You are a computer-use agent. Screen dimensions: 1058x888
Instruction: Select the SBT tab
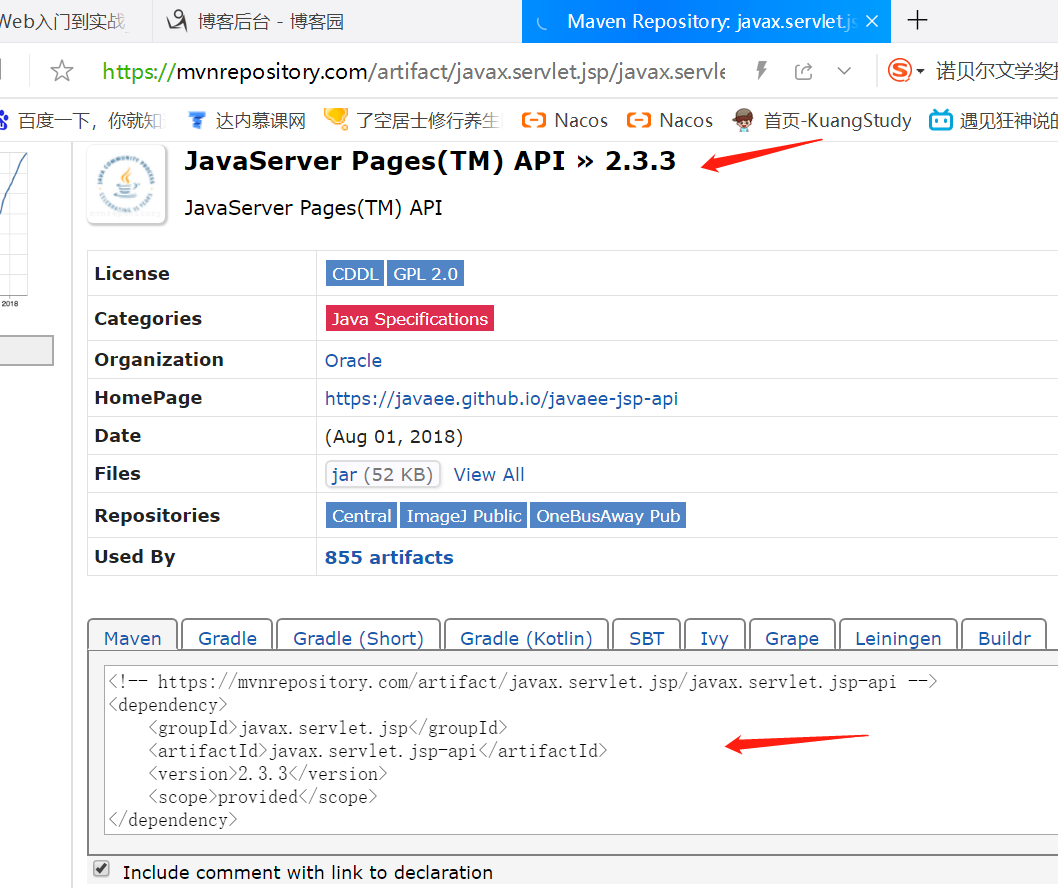[646, 636]
